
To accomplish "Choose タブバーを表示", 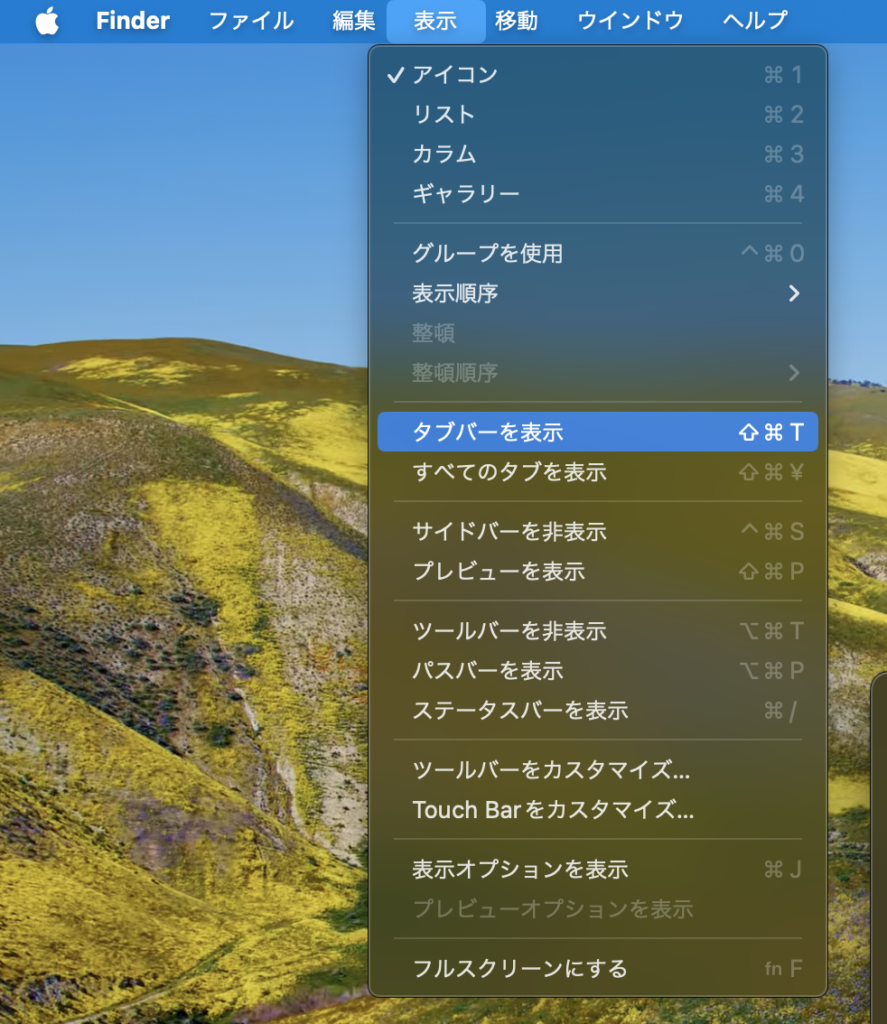I will point(598,432).
